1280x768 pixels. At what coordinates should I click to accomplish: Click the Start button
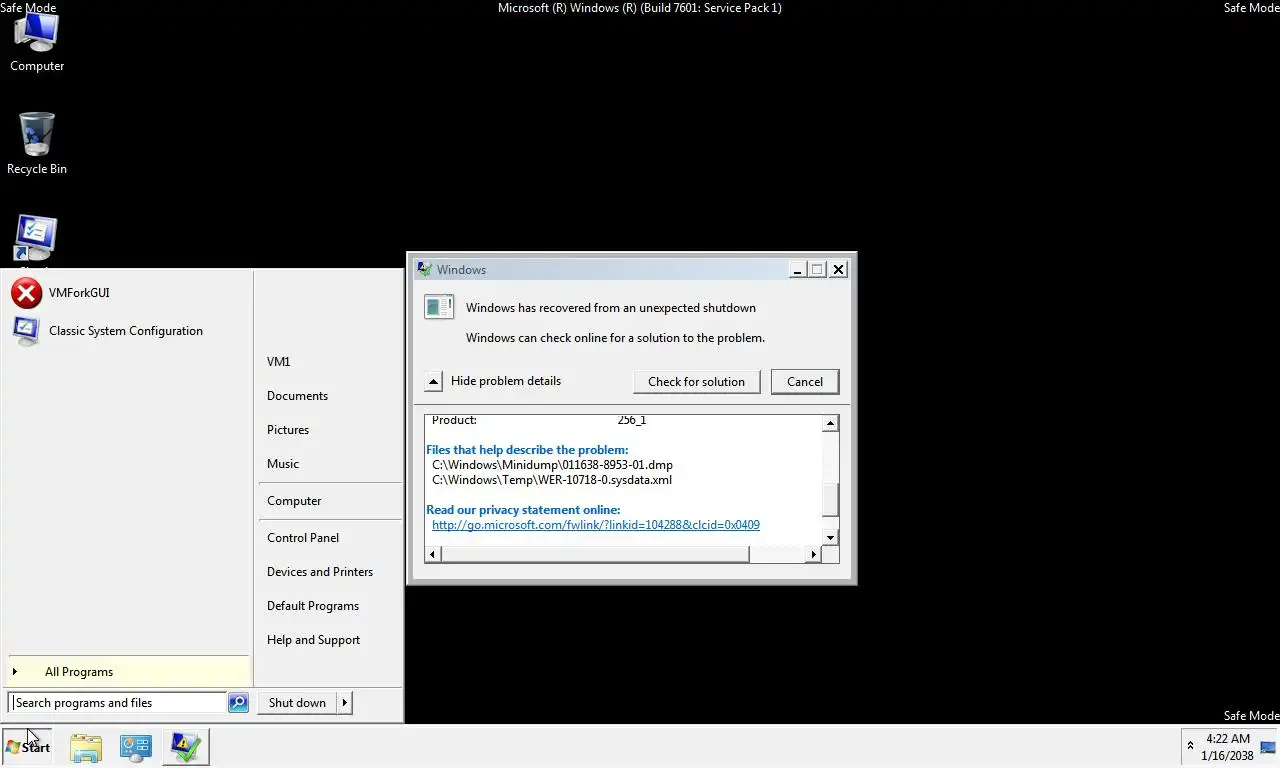tap(28, 747)
